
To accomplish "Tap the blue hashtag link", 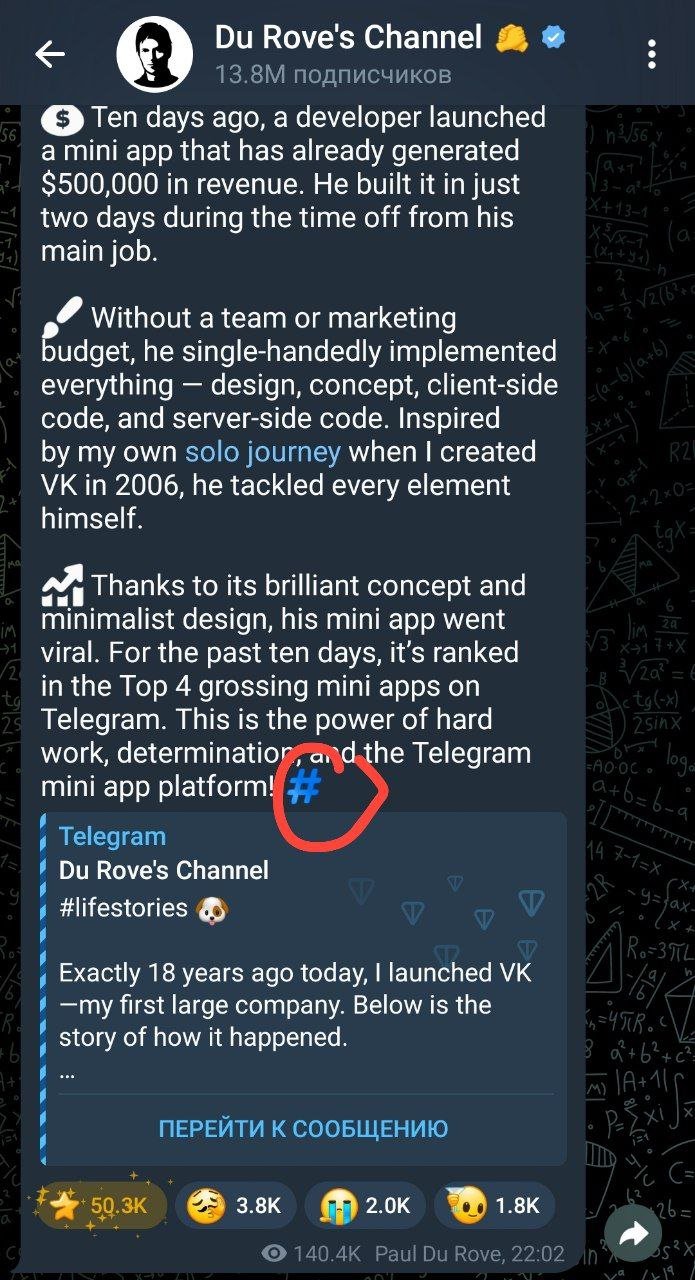I will click(x=303, y=788).
